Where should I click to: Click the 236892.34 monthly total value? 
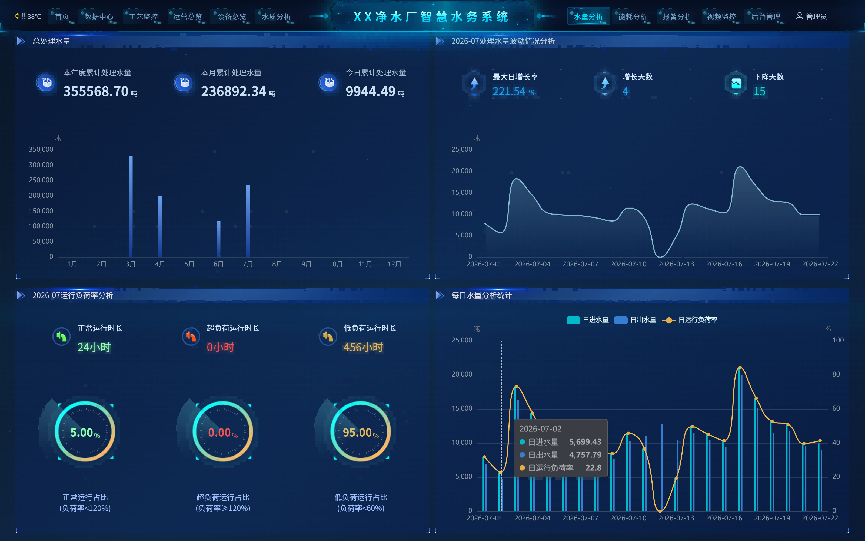pyautogui.click(x=234, y=92)
